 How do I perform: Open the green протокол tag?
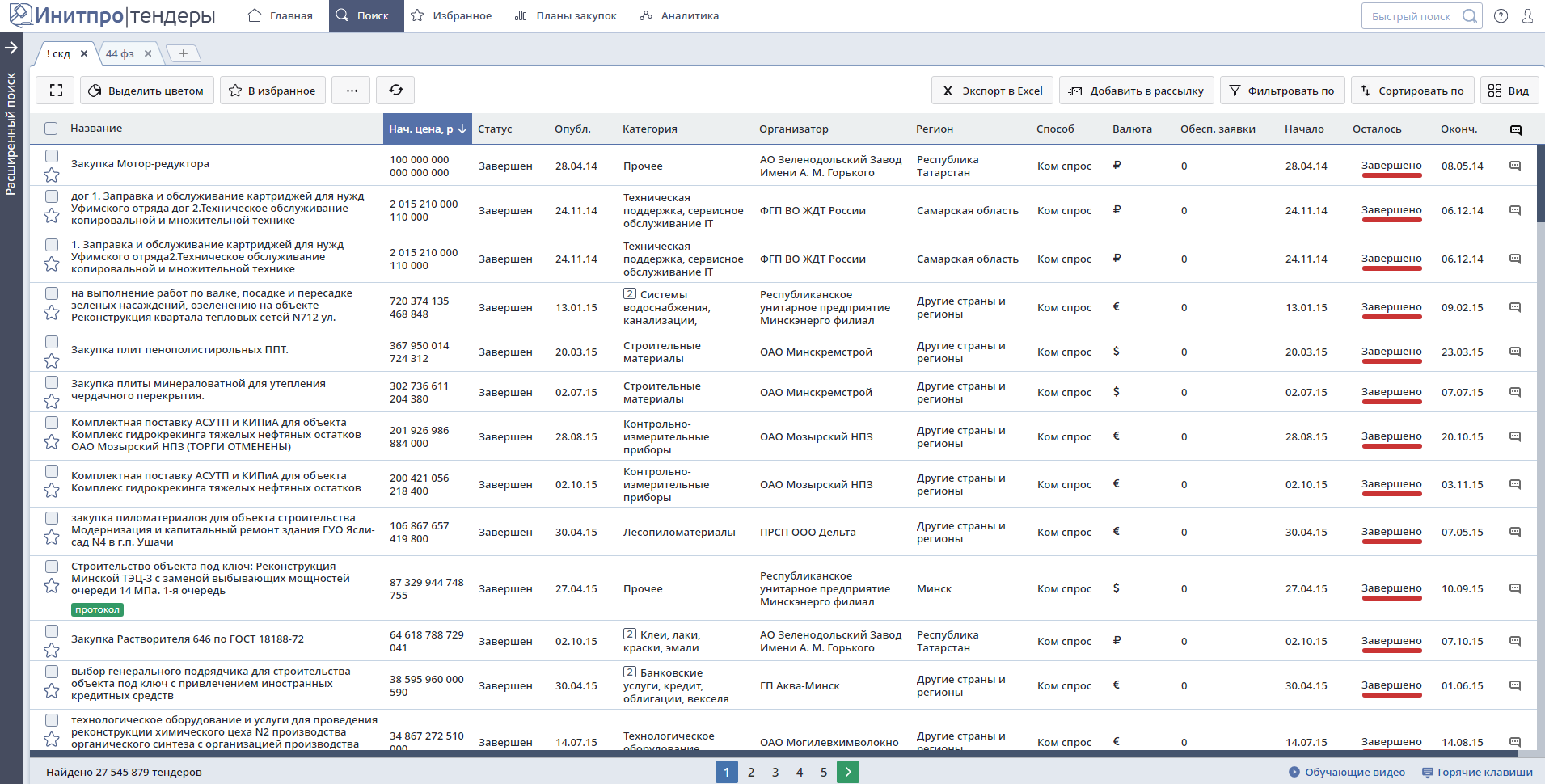[97, 610]
